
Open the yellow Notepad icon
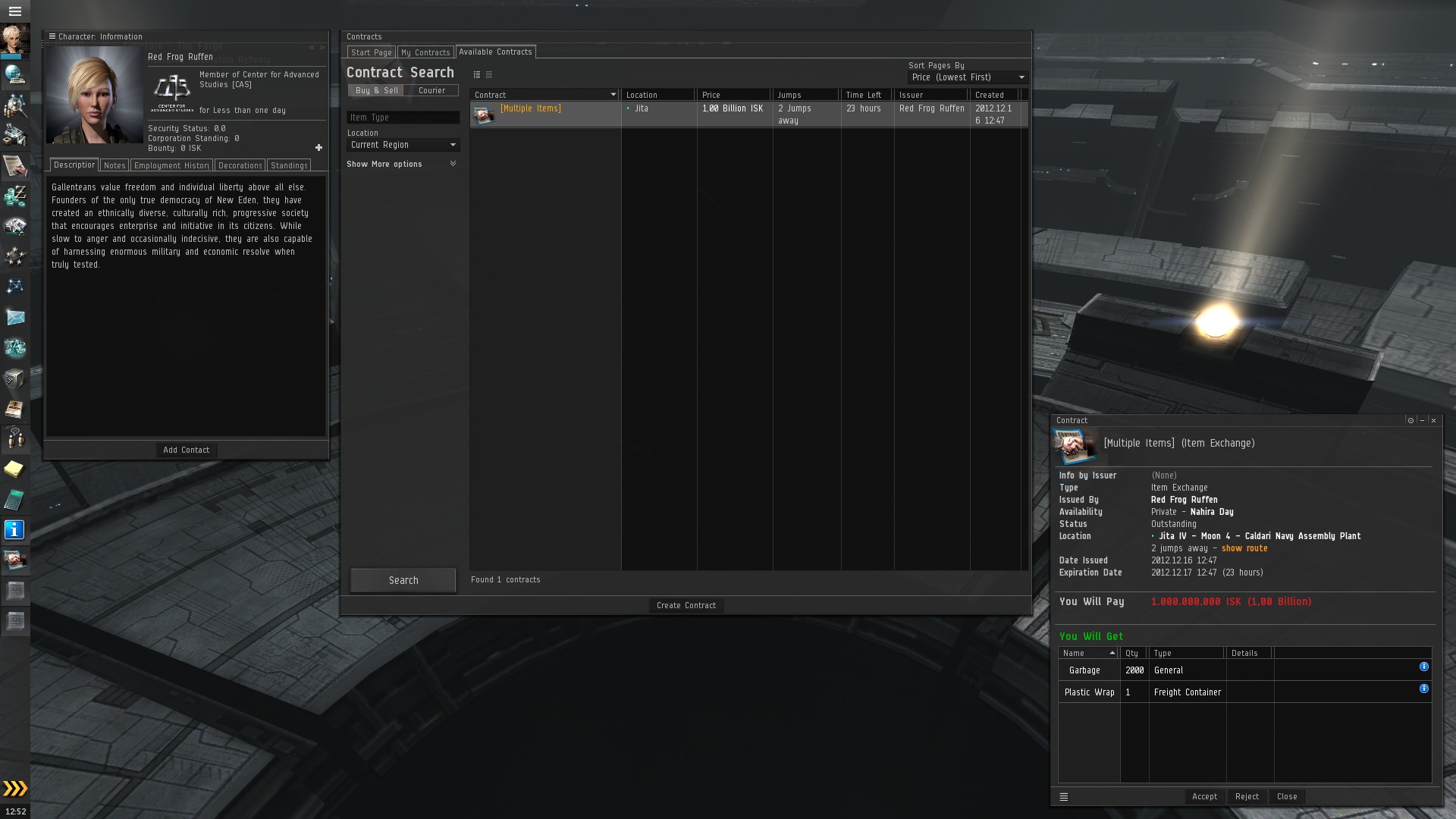point(14,469)
